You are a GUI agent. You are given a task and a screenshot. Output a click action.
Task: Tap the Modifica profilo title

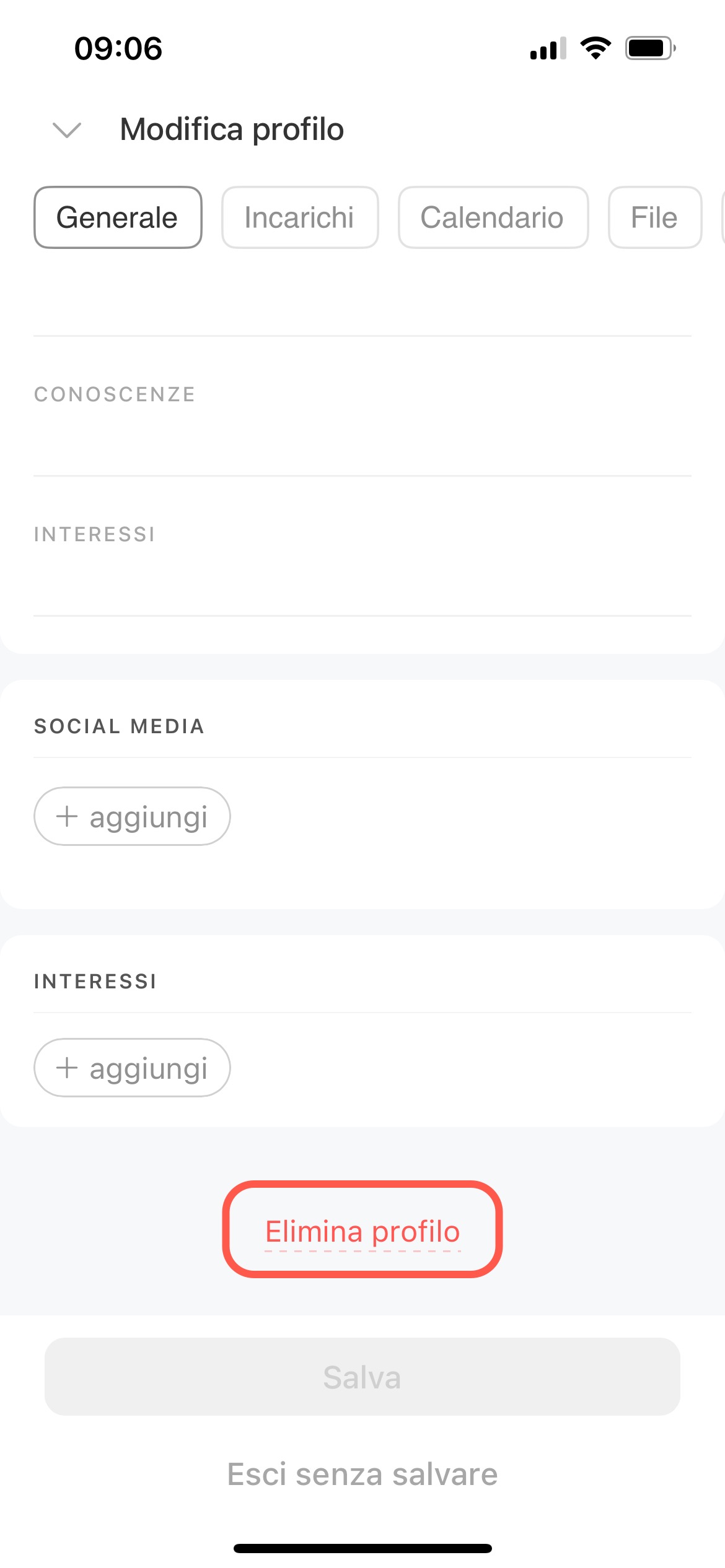(x=232, y=129)
